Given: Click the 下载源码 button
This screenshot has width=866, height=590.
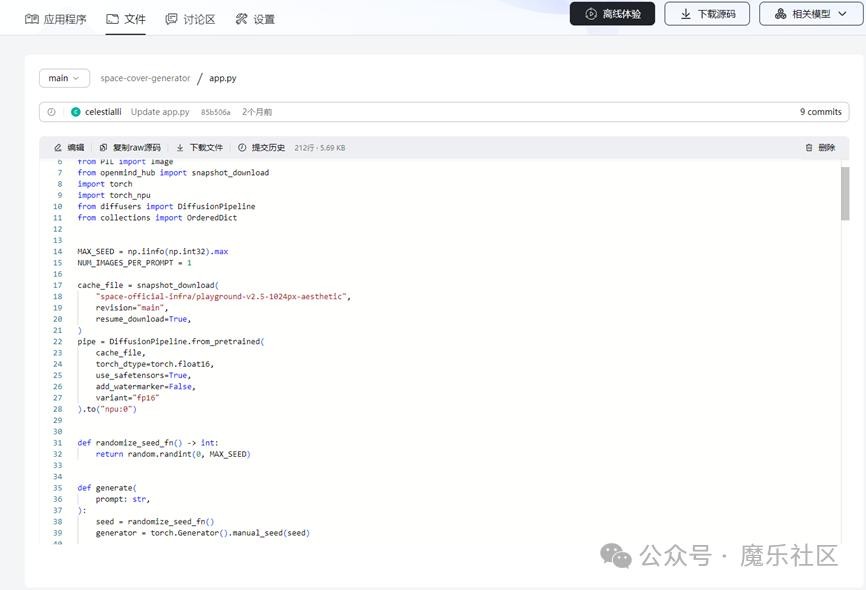Looking at the screenshot, I should [707, 14].
